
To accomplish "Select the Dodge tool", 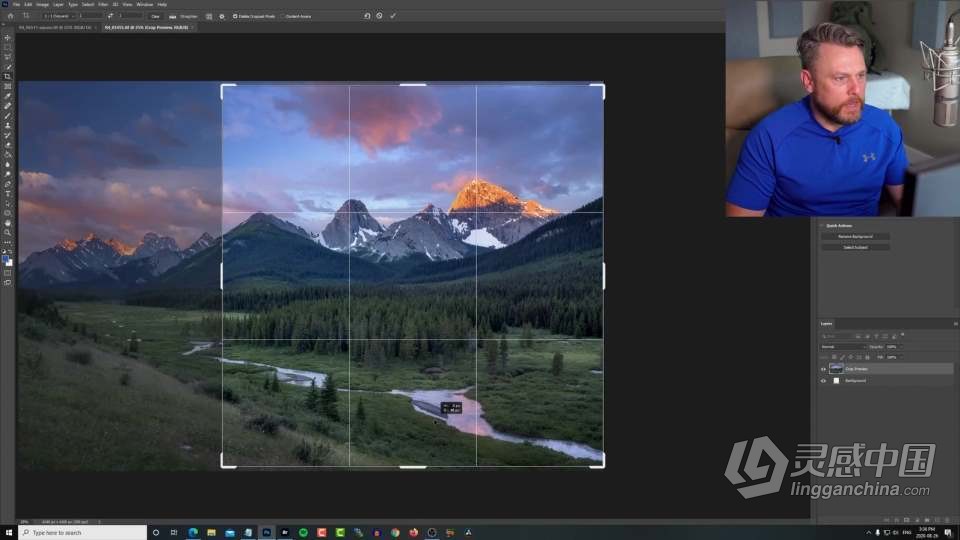I will [7, 174].
